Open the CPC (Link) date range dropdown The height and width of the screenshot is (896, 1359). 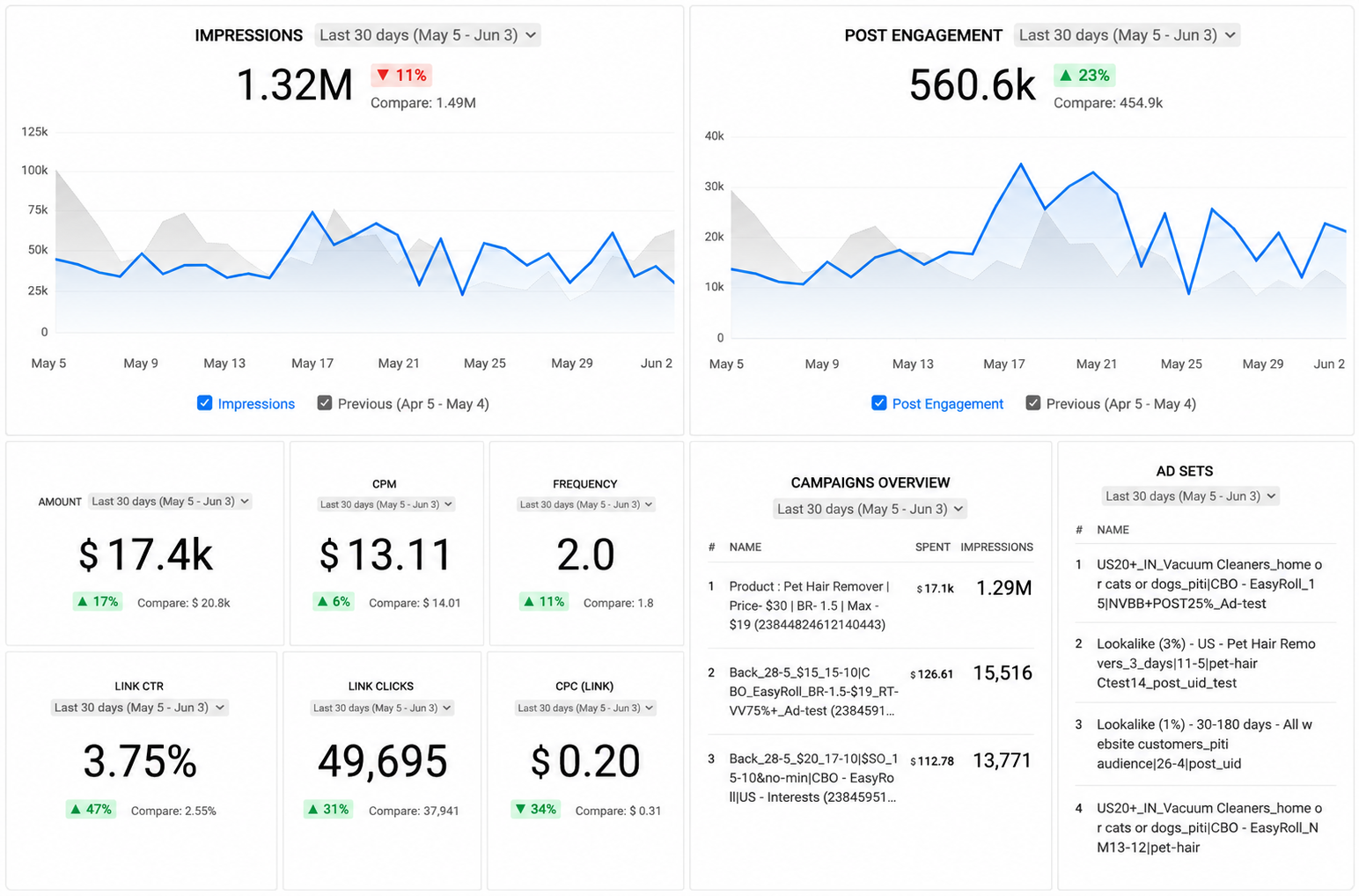point(586,708)
